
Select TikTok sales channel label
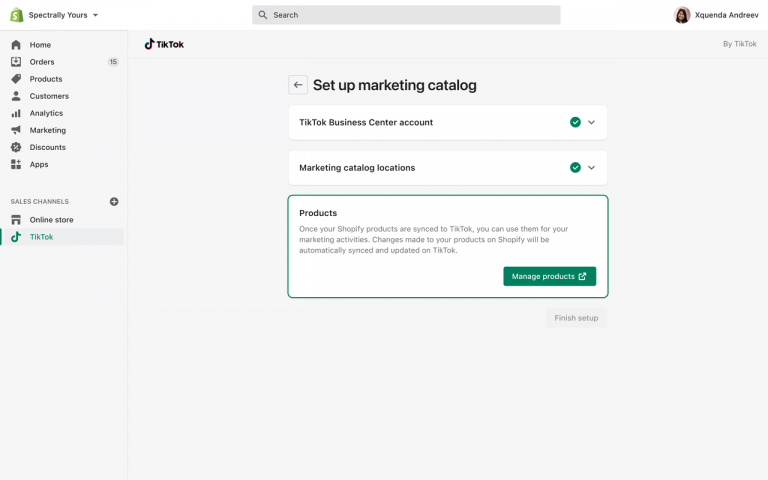click(41, 237)
